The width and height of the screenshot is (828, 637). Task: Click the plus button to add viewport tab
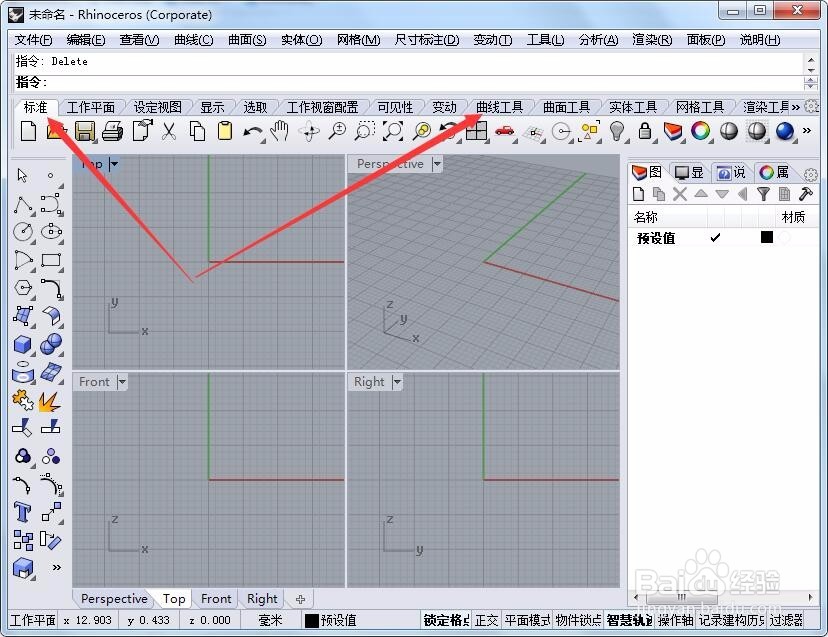[x=300, y=599]
